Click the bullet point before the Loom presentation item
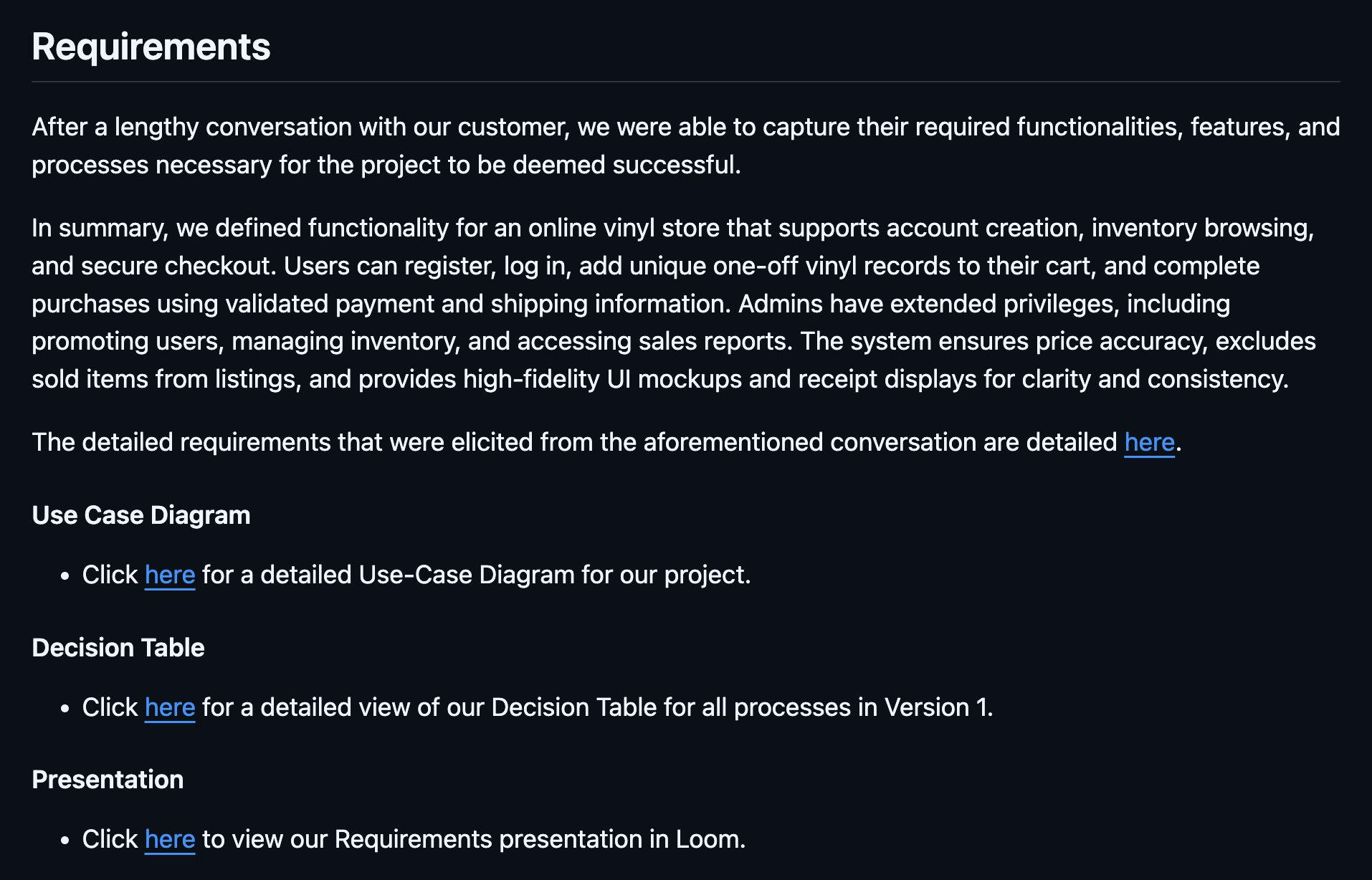The height and width of the screenshot is (880, 1372). (65, 840)
